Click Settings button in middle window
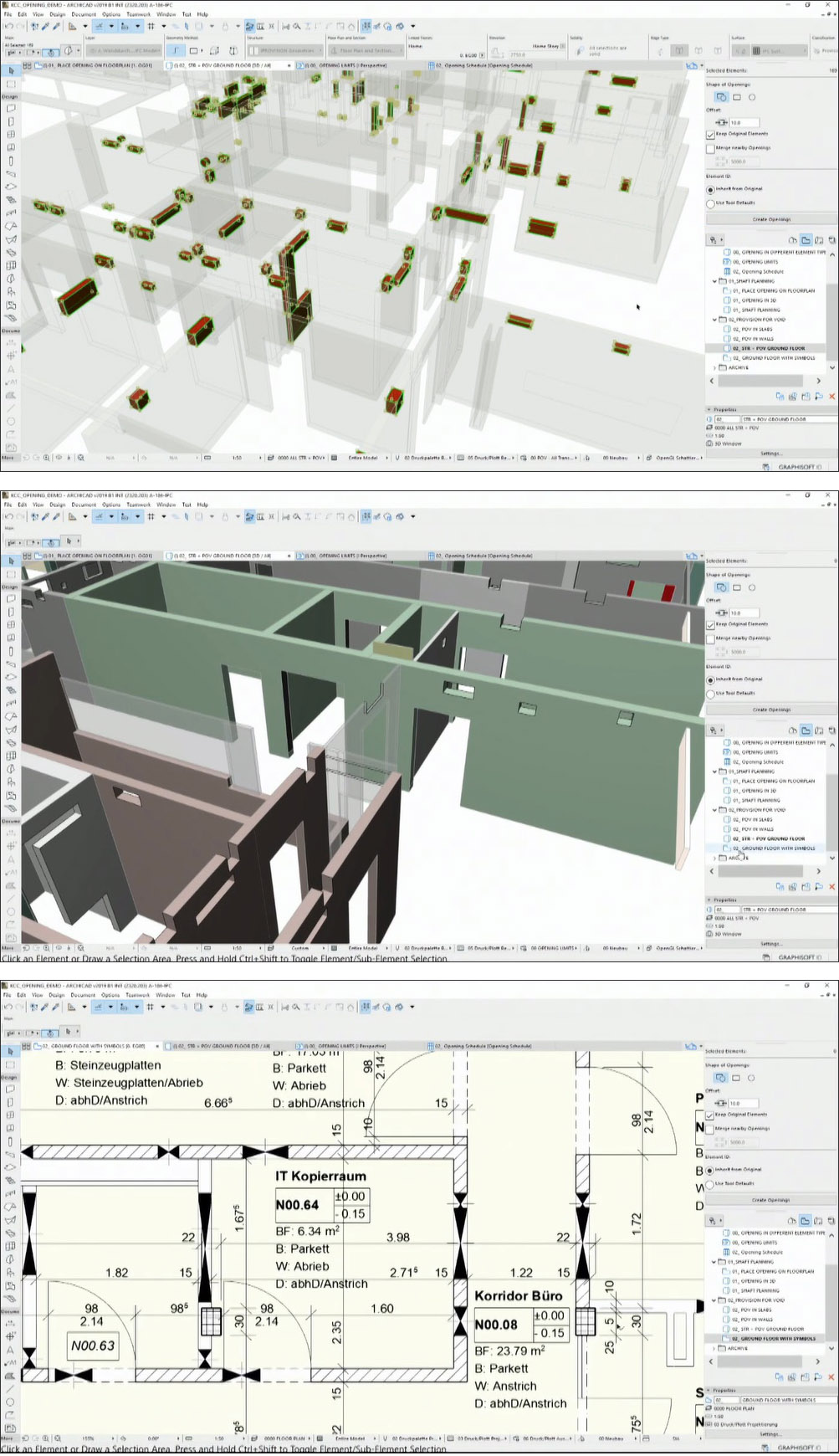The height and width of the screenshot is (1456, 839). pos(770,944)
